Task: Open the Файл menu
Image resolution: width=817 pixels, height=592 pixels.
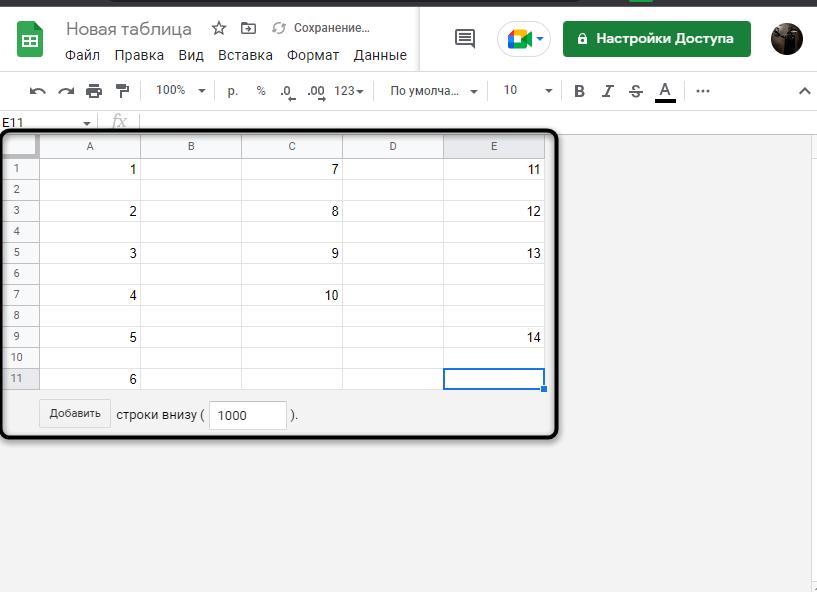Action: (82, 55)
